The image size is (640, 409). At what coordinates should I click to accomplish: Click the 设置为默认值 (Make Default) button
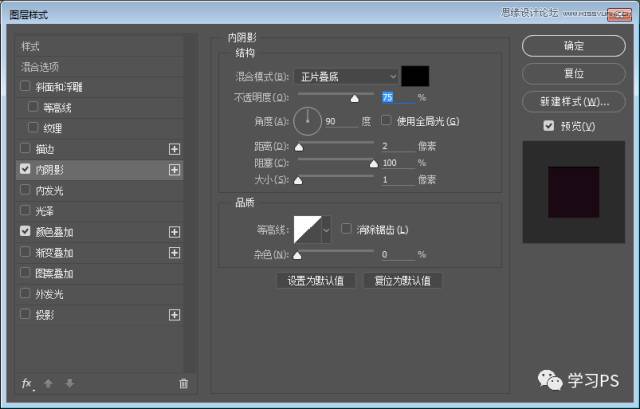[314, 281]
